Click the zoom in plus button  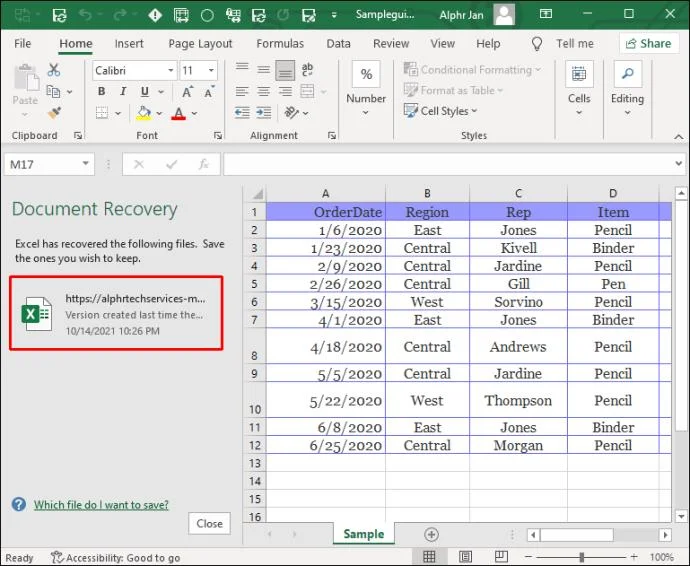point(634,557)
